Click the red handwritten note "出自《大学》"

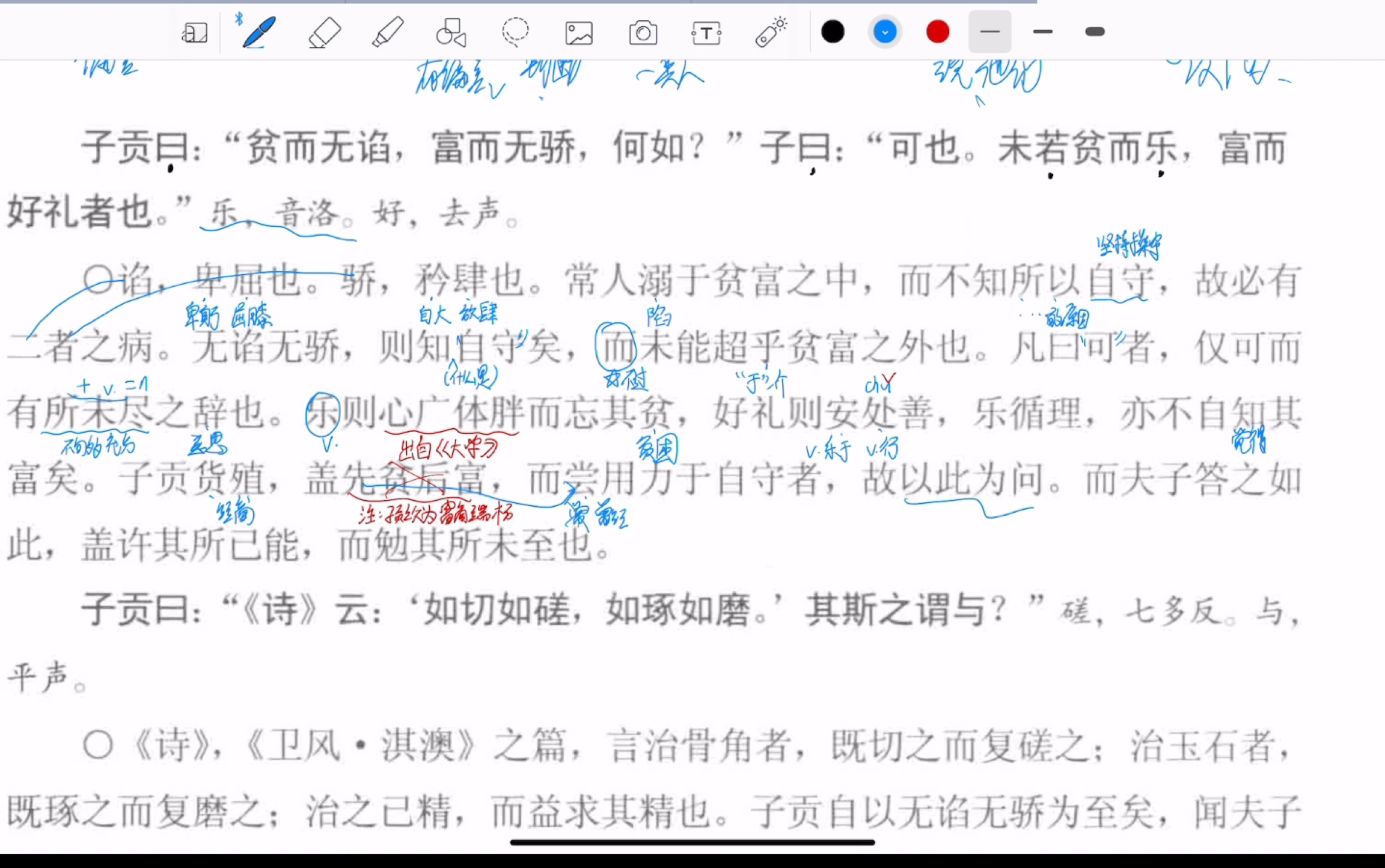tap(449, 448)
